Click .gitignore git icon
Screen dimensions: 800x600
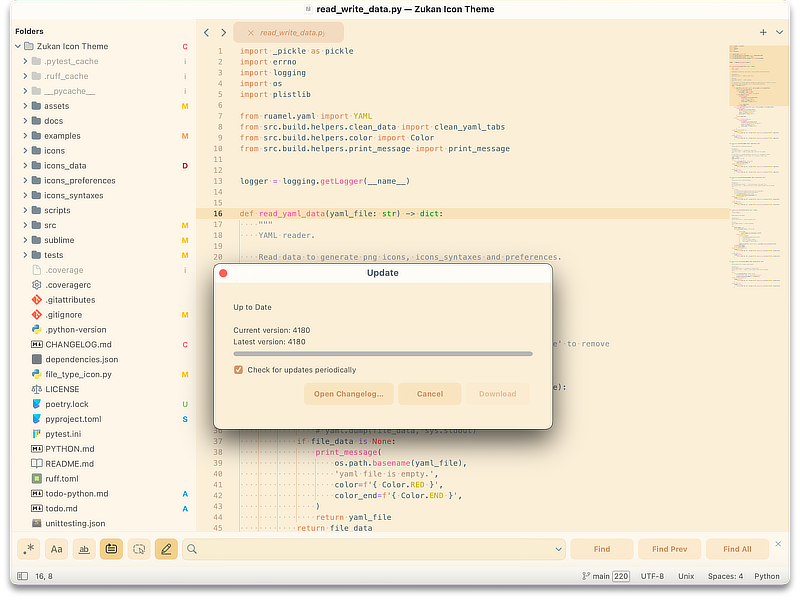[37, 314]
